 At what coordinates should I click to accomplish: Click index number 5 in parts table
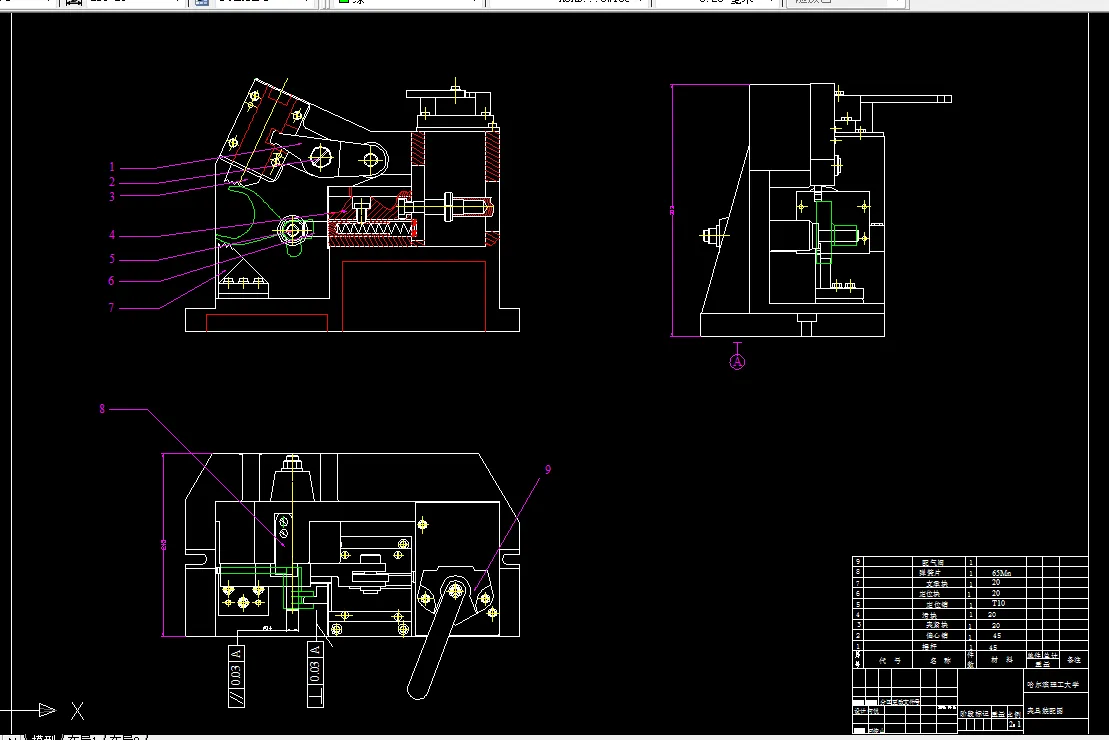[858, 604]
